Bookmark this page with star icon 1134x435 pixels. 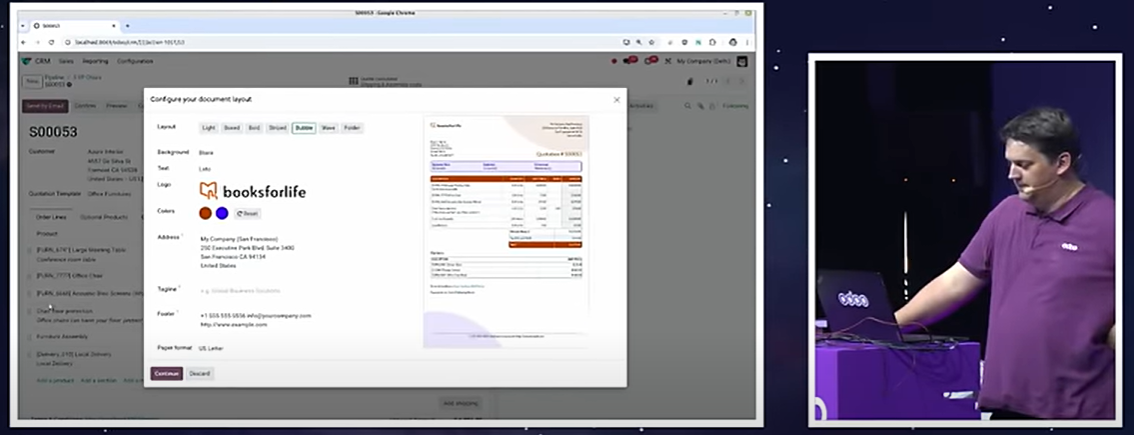point(651,43)
